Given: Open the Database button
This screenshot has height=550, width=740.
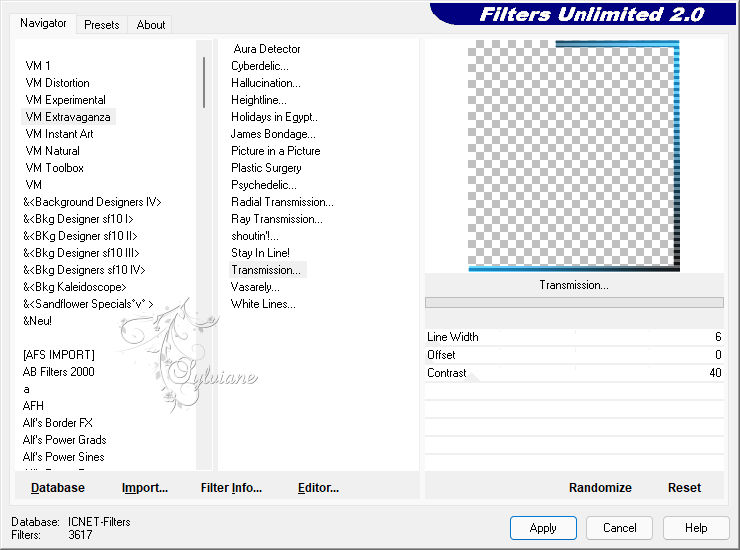Looking at the screenshot, I should [x=58, y=488].
